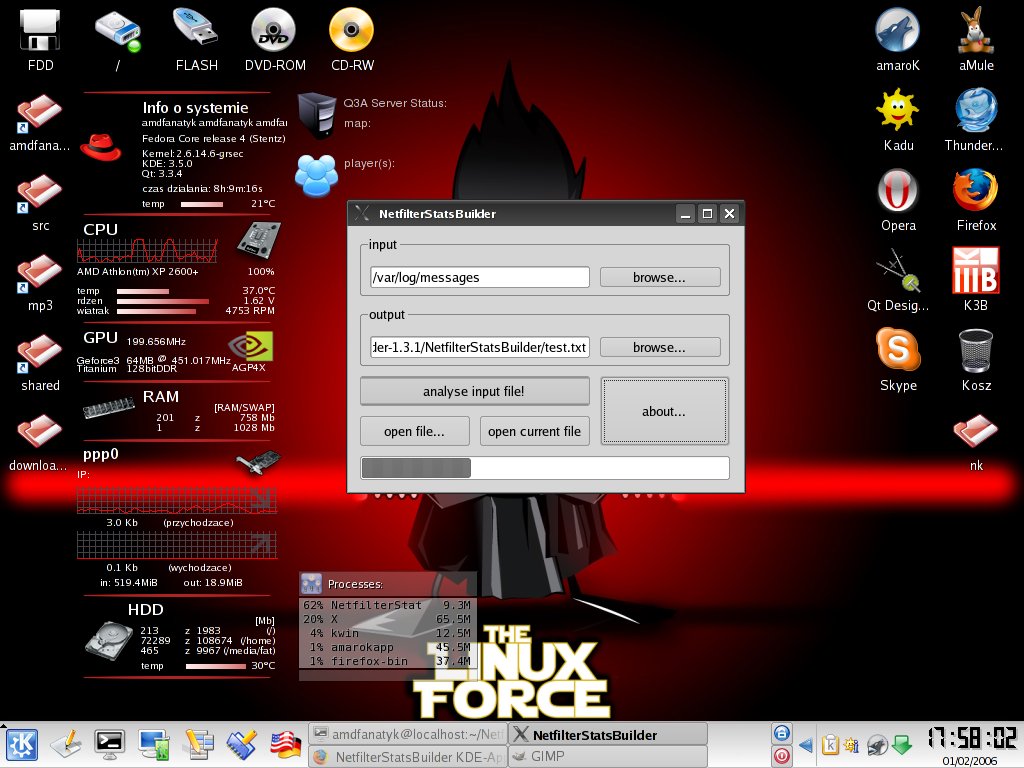Launch the Opera browser icon
1024x768 pixels.
coord(897,191)
